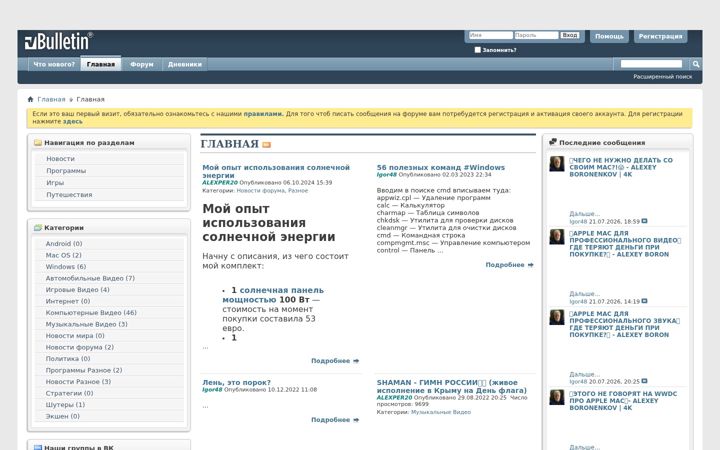Open the Музыкальные Видео (3) category in sidebar
Image resolution: width=720 pixels, height=450 pixels.
tap(86, 324)
